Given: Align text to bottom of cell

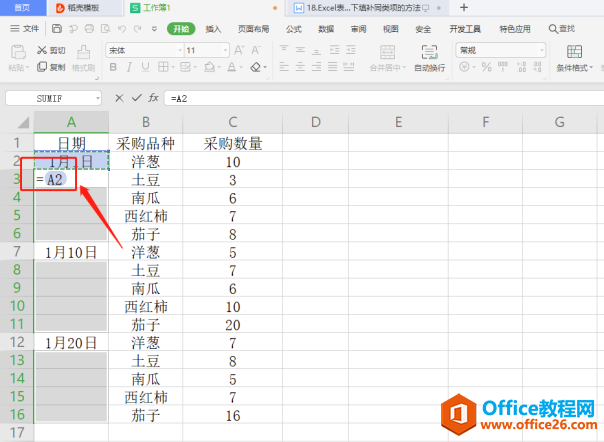Looking at the screenshot, I should 316,50.
